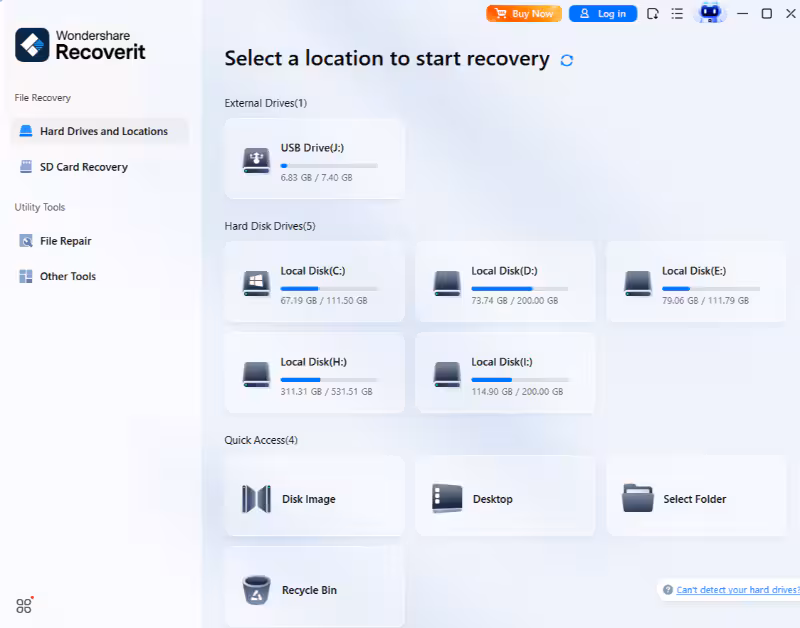Viewport: 800px width, 628px height.
Task: Select USB Drive(J:) for recovery
Action: 314,159
